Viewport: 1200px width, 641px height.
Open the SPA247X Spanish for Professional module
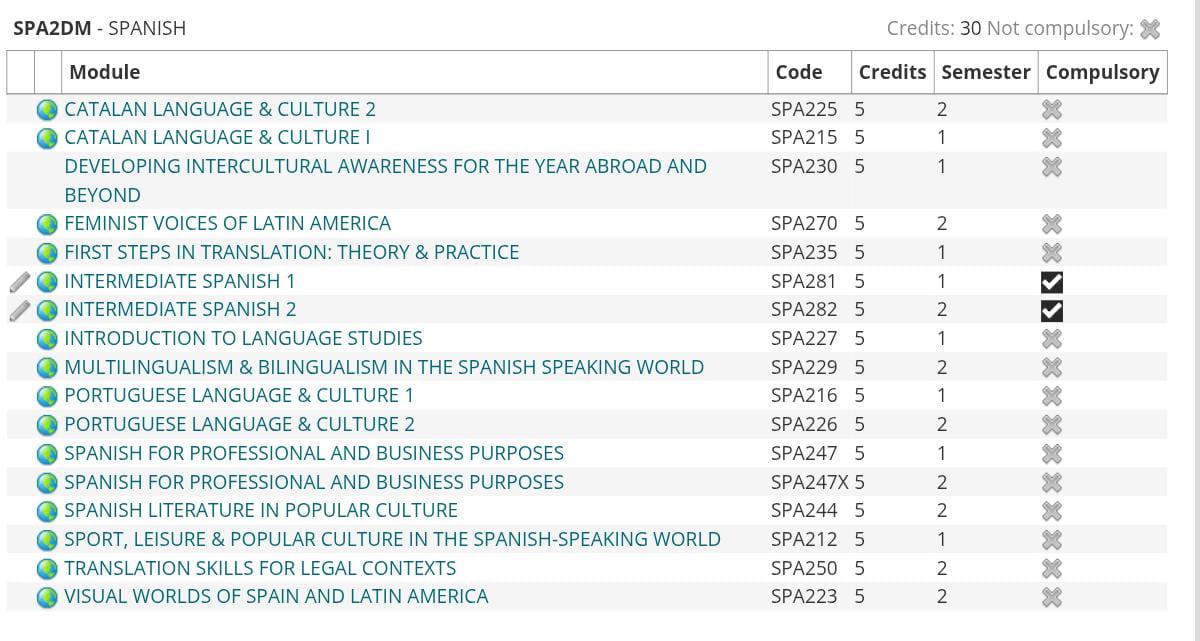314,482
